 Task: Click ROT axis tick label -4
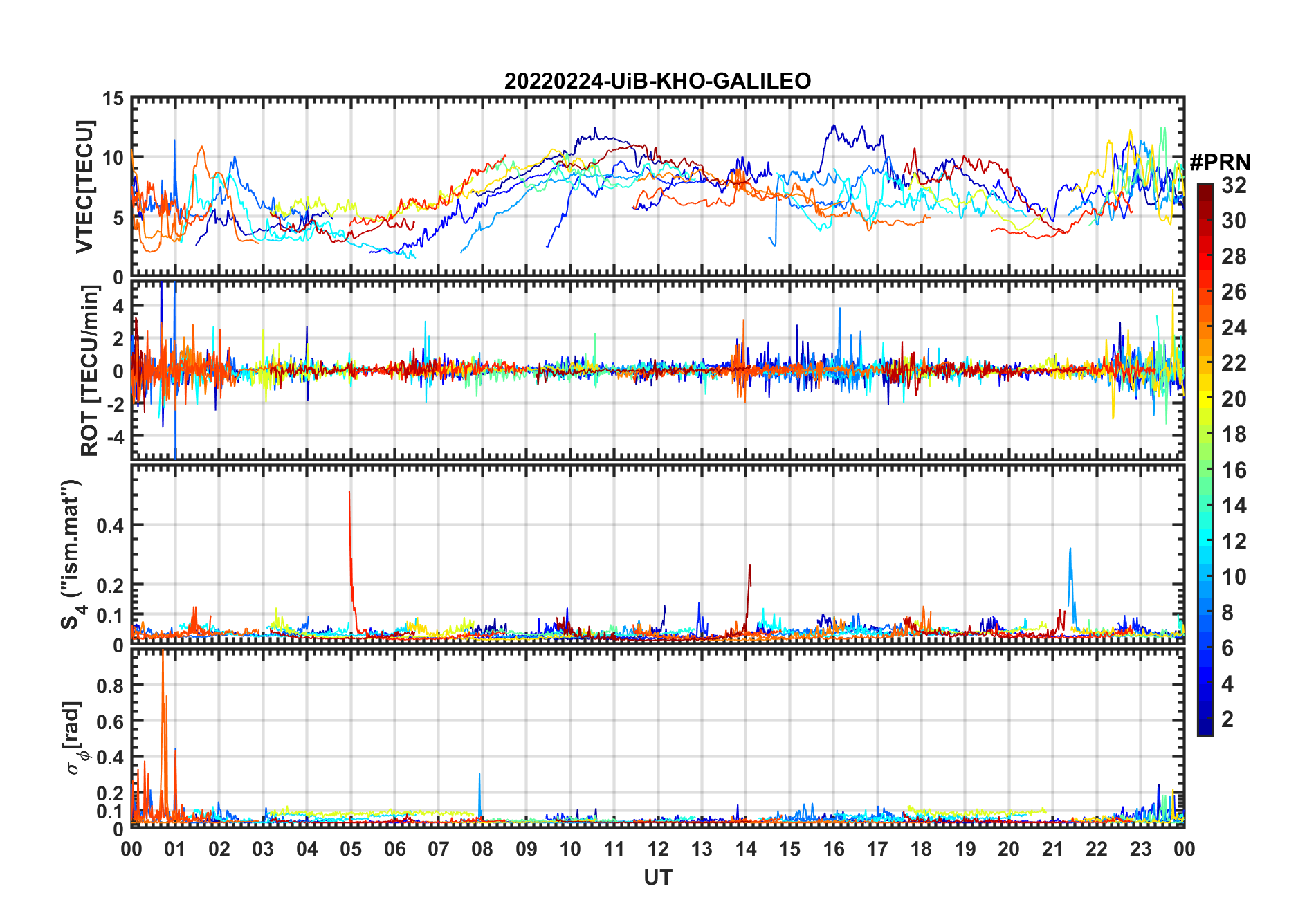(x=115, y=436)
